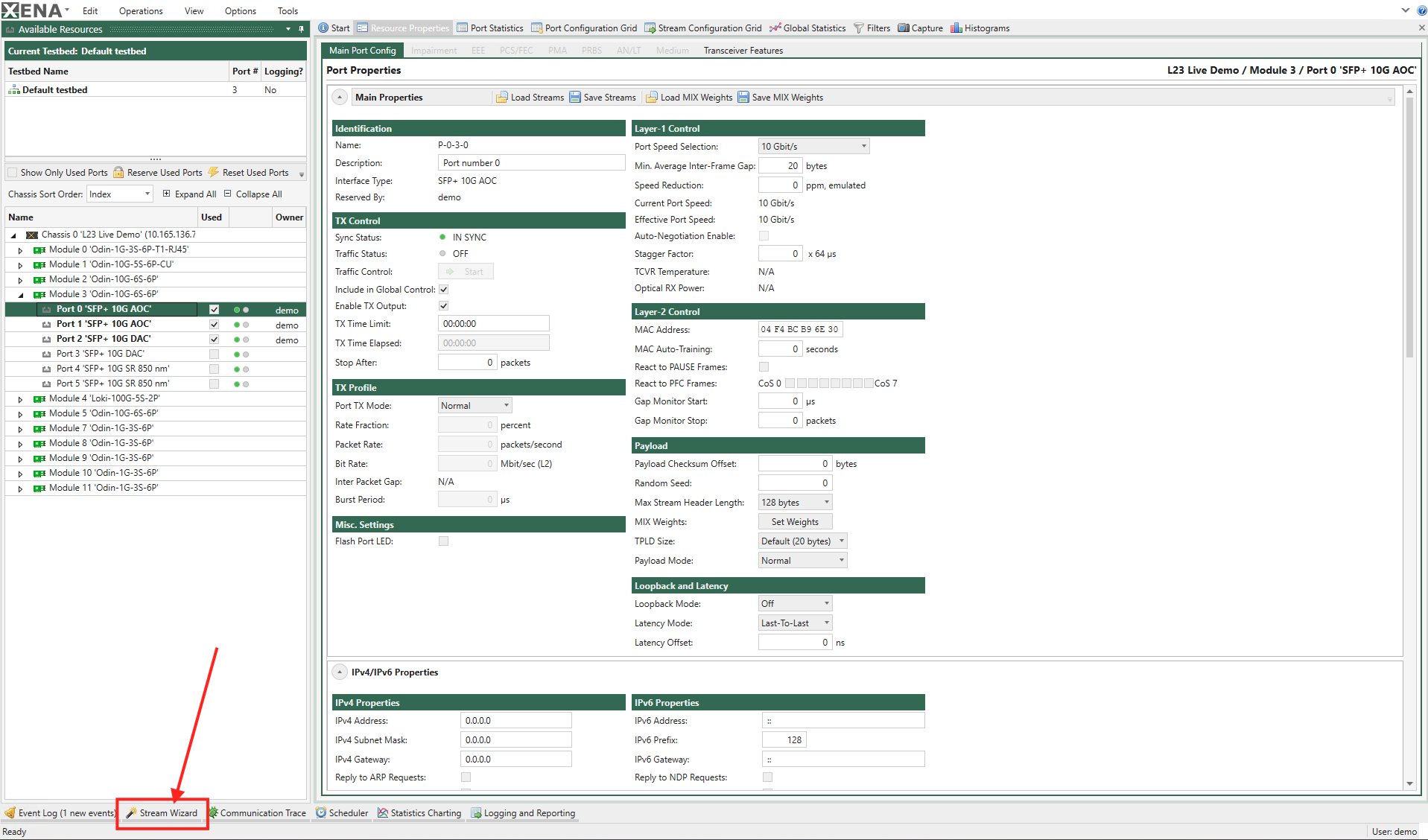Uncheck Enable TX Output

pyautogui.click(x=443, y=306)
